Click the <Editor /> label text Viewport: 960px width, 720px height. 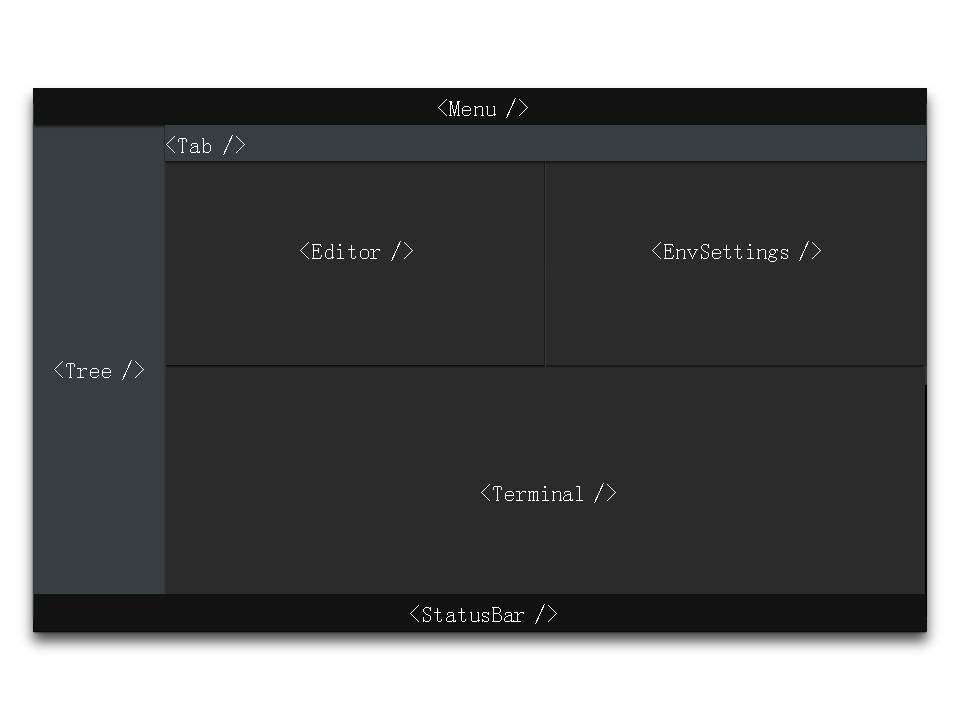356,252
